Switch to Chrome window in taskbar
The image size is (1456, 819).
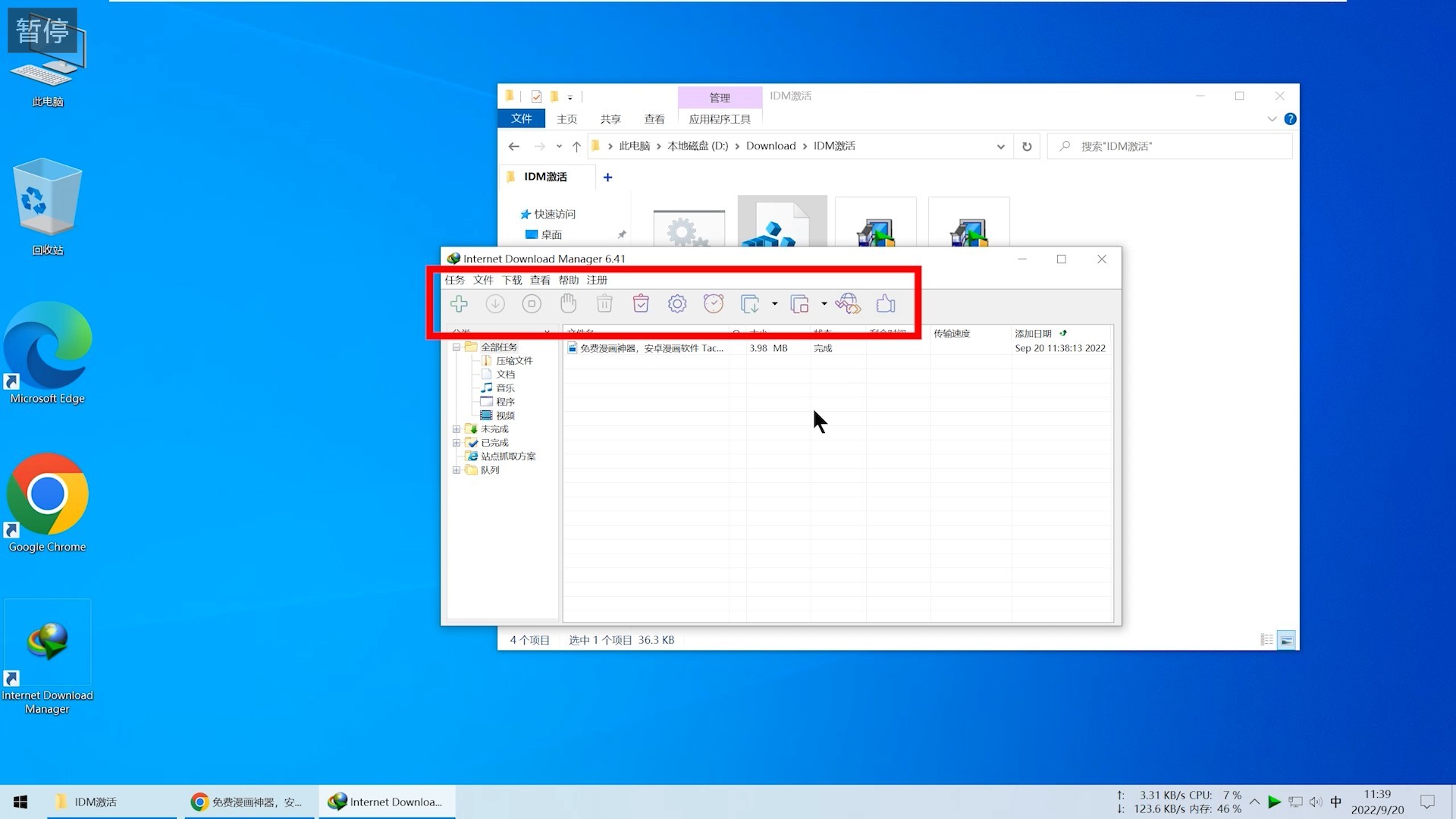pyautogui.click(x=248, y=802)
